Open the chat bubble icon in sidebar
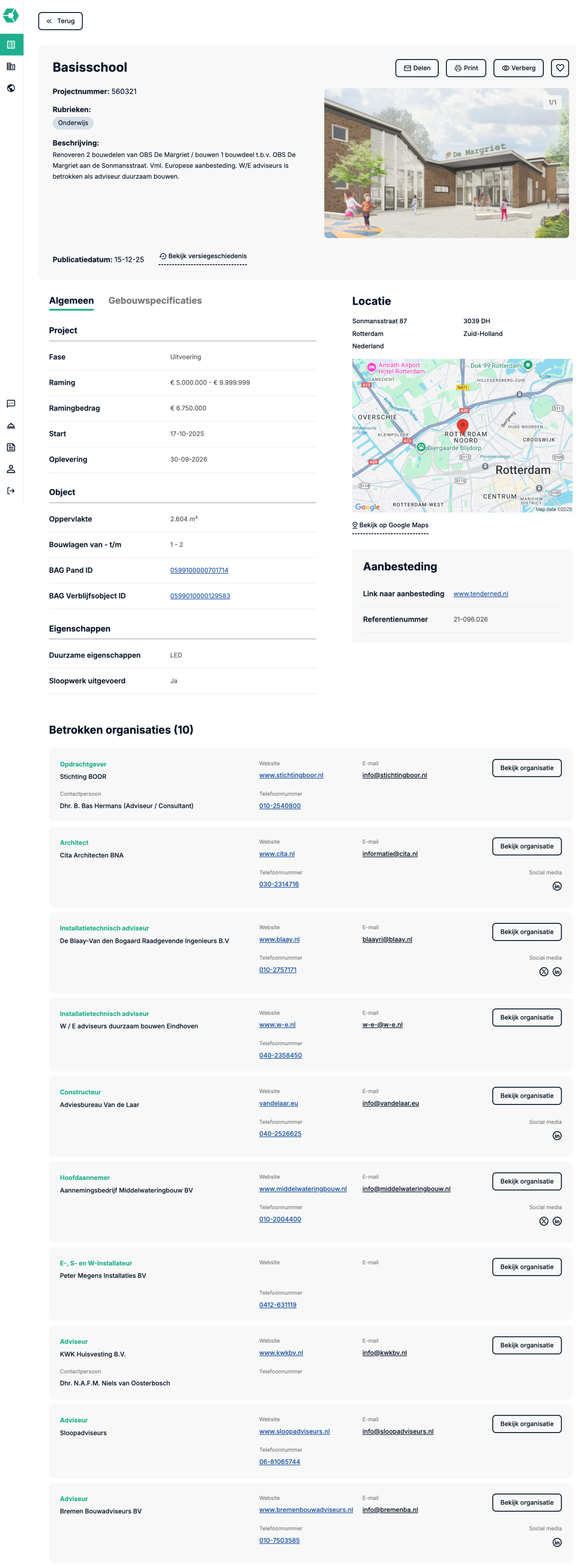The width and height of the screenshot is (576, 1568). (11, 404)
